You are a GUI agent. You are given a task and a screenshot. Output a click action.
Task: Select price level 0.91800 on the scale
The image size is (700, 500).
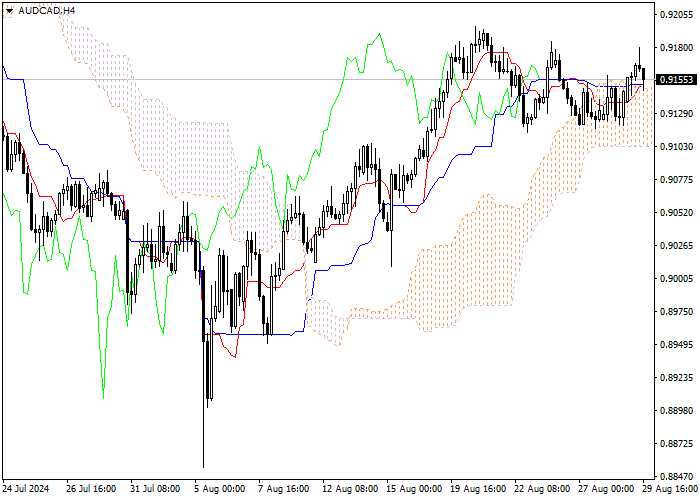click(677, 47)
